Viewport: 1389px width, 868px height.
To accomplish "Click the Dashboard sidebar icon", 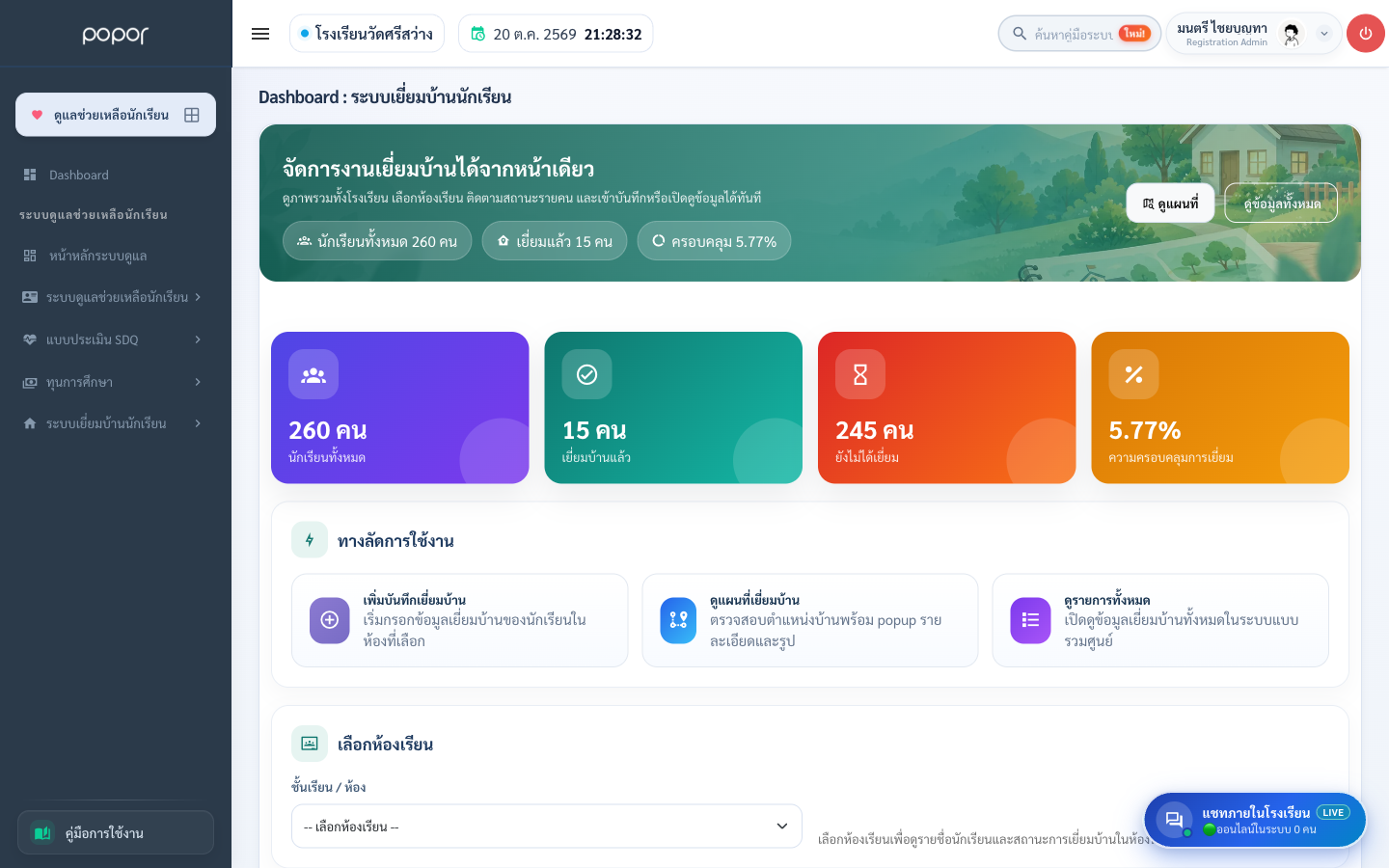I will coord(30,175).
